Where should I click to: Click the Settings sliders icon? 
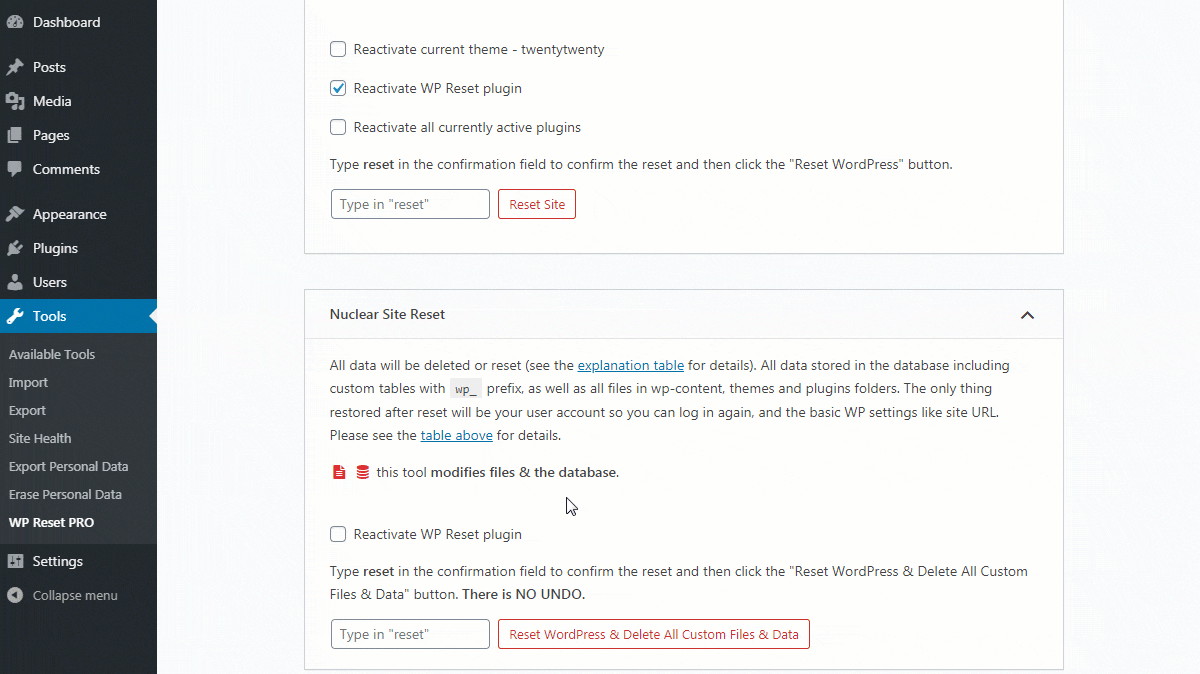(x=15, y=561)
